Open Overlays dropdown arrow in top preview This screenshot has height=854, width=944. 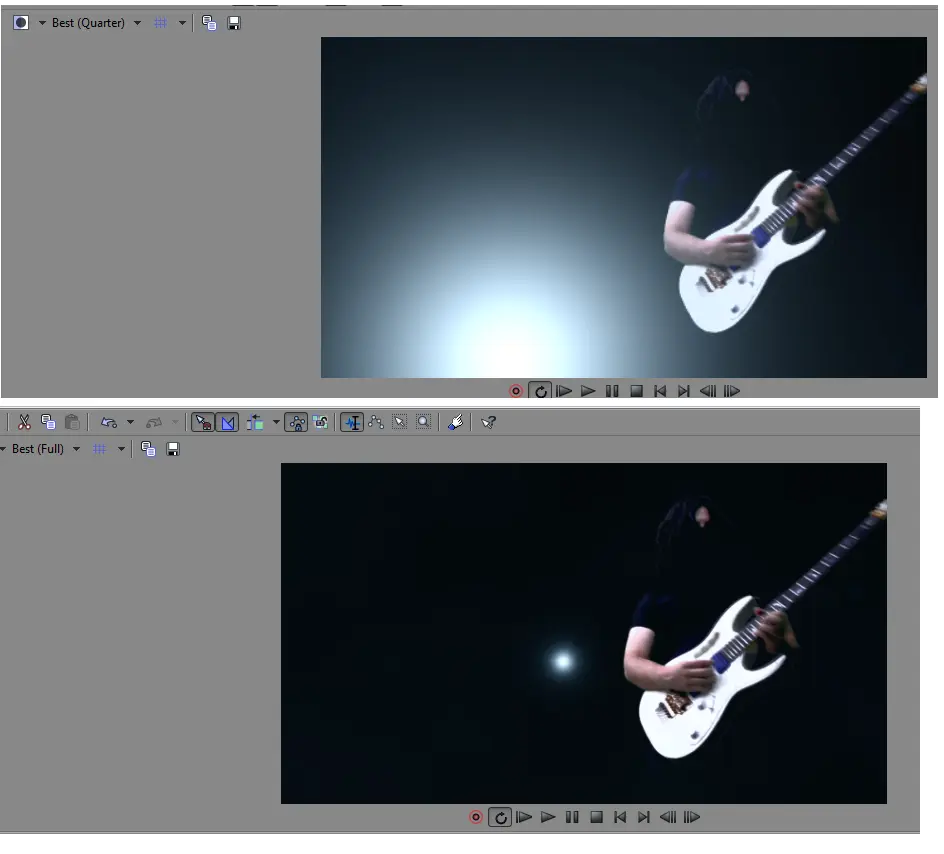point(182,23)
